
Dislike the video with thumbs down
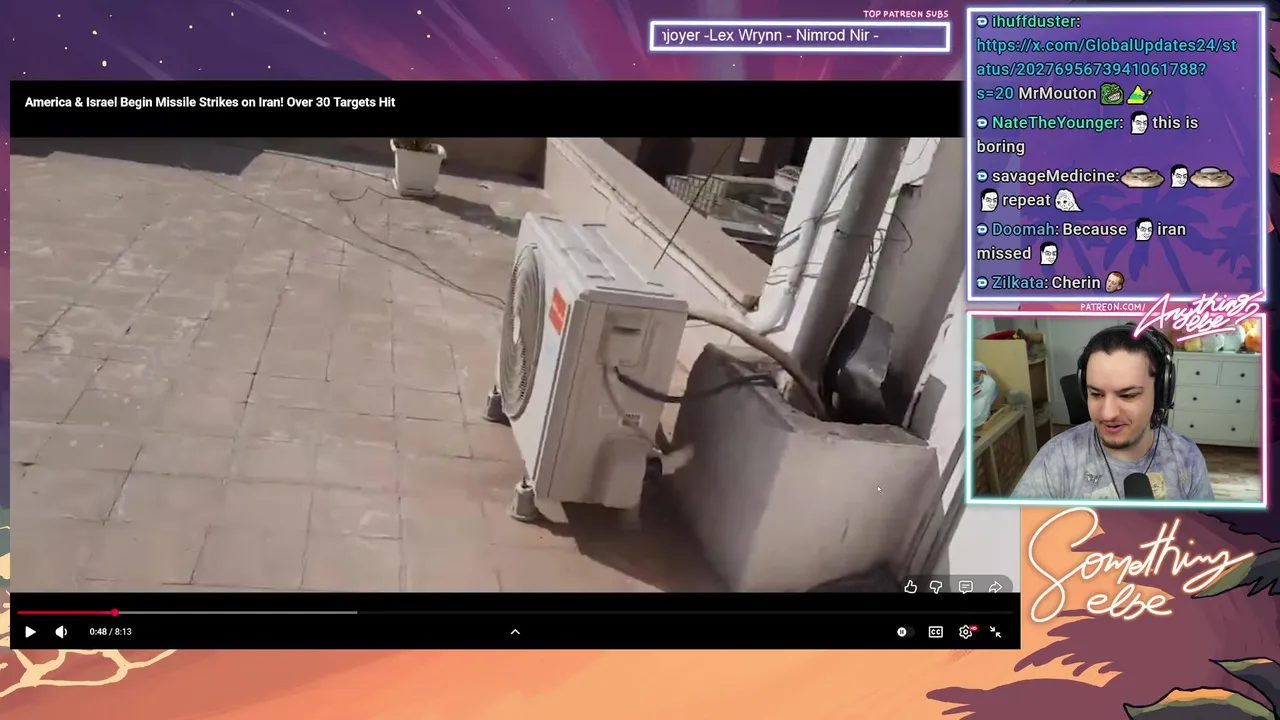(936, 587)
